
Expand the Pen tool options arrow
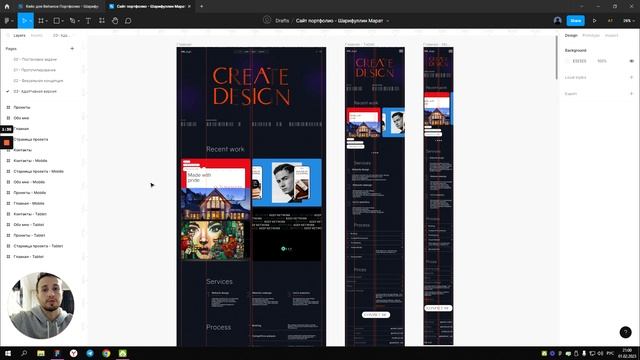point(78,21)
